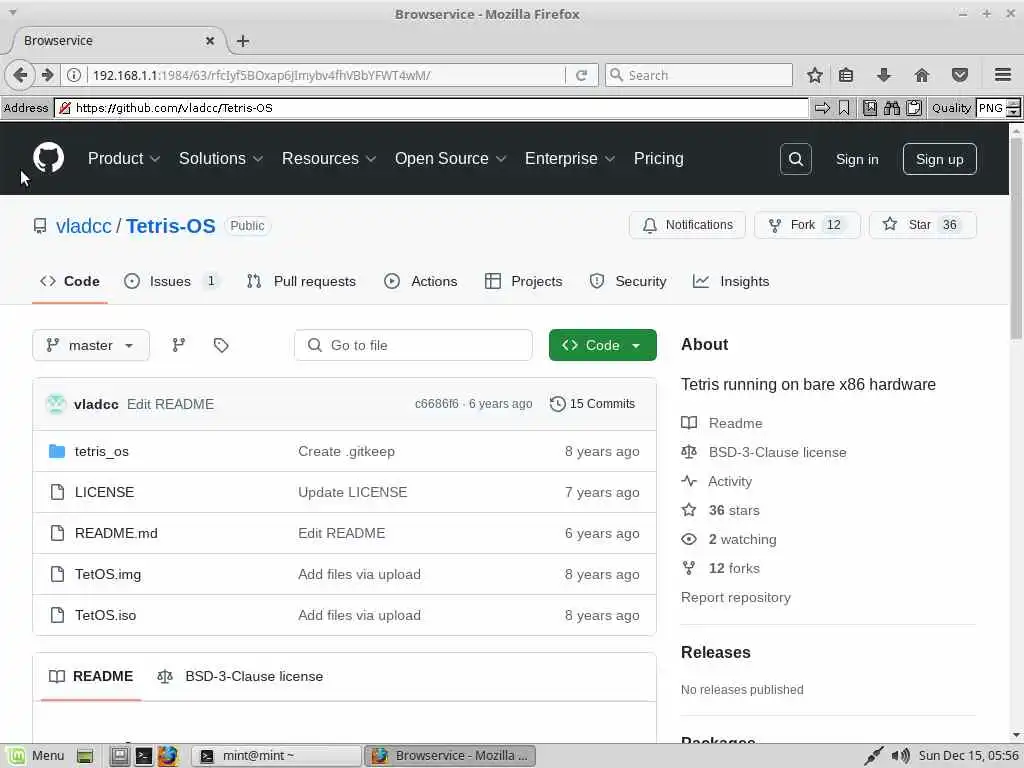Click the Notifications button
This screenshot has height=768, width=1024.
[x=687, y=225]
